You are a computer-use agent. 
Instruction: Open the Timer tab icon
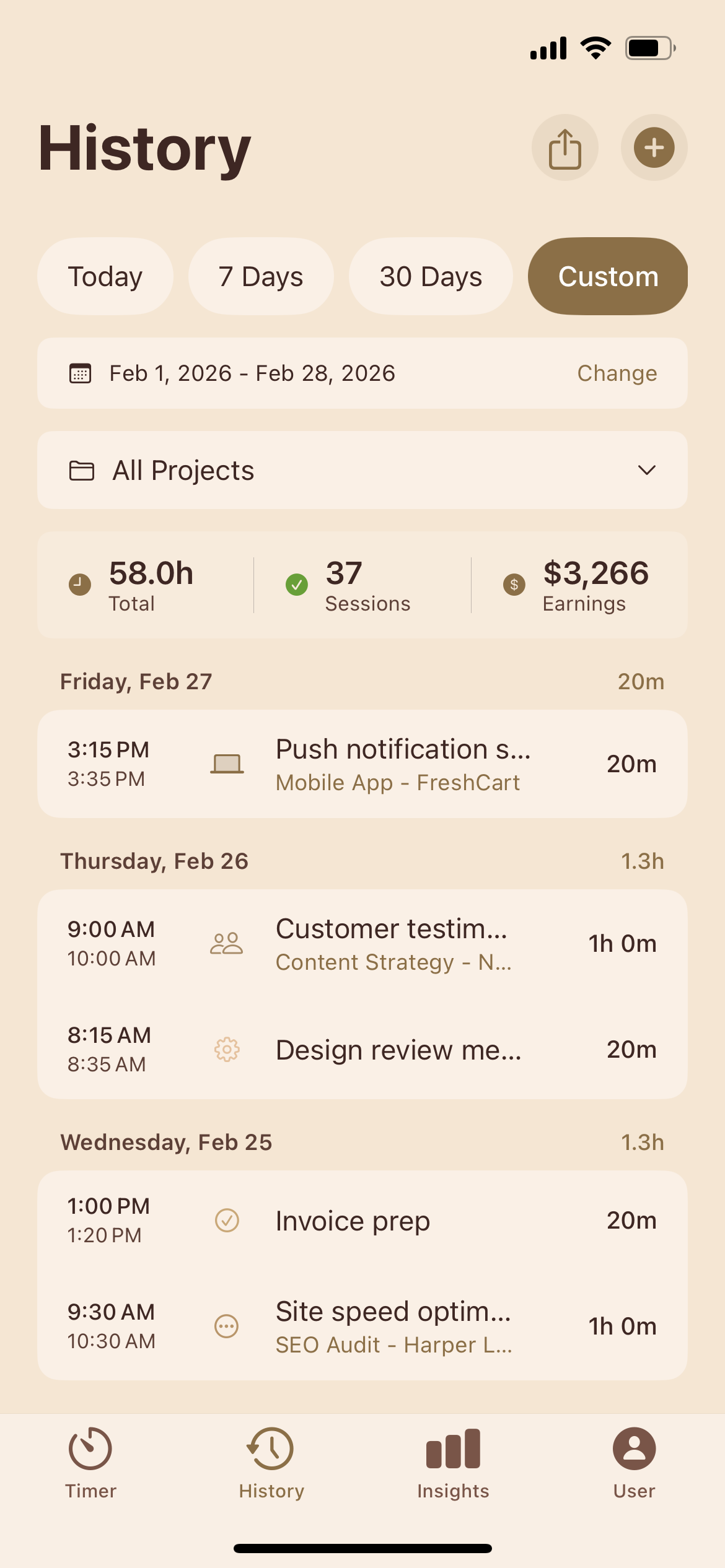(90, 1448)
